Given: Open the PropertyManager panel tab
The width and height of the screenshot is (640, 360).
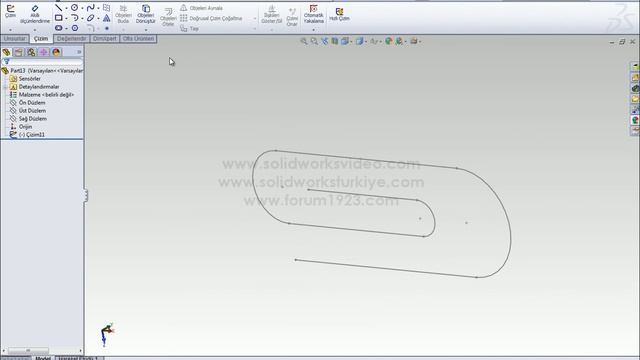Looking at the screenshot, I should point(19,52).
